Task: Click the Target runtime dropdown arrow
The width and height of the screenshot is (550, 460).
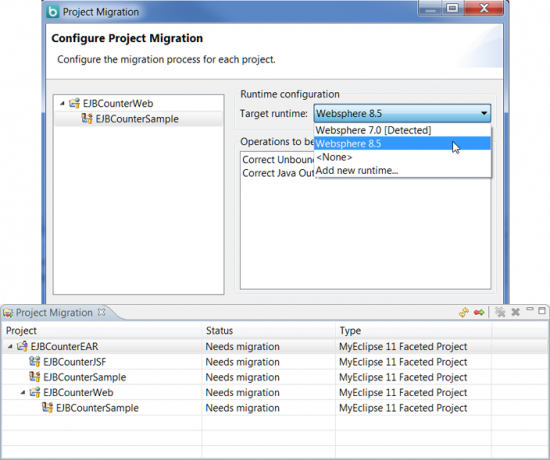Action: click(x=484, y=113)
